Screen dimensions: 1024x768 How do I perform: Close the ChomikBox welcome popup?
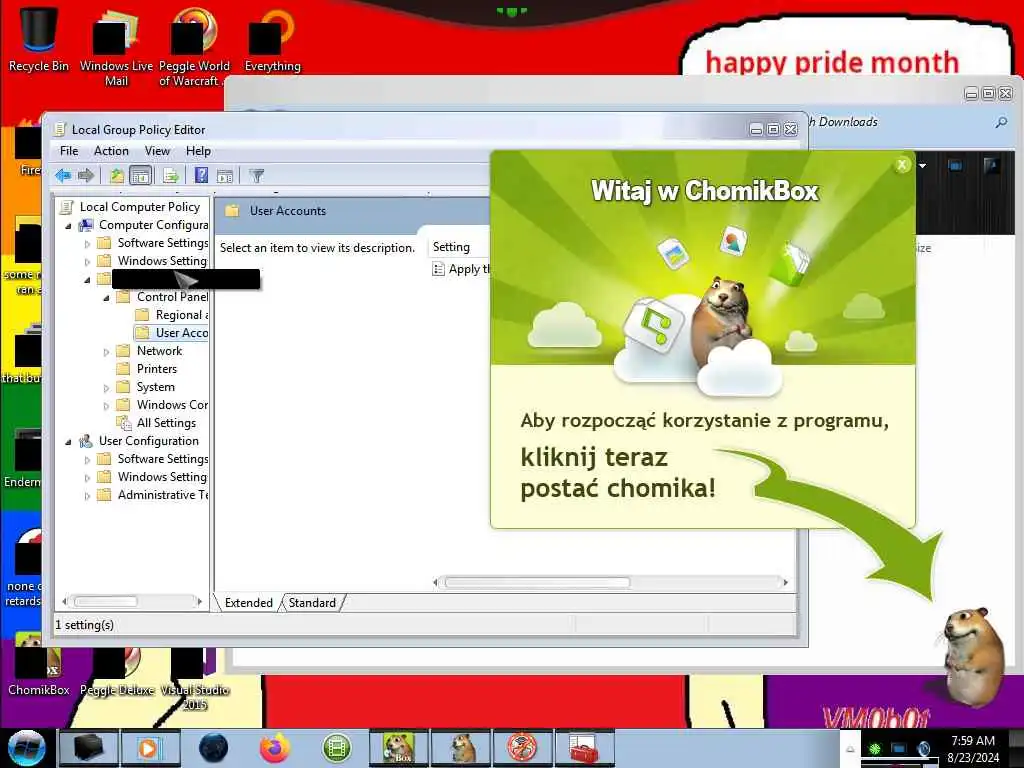pos(902,165)
